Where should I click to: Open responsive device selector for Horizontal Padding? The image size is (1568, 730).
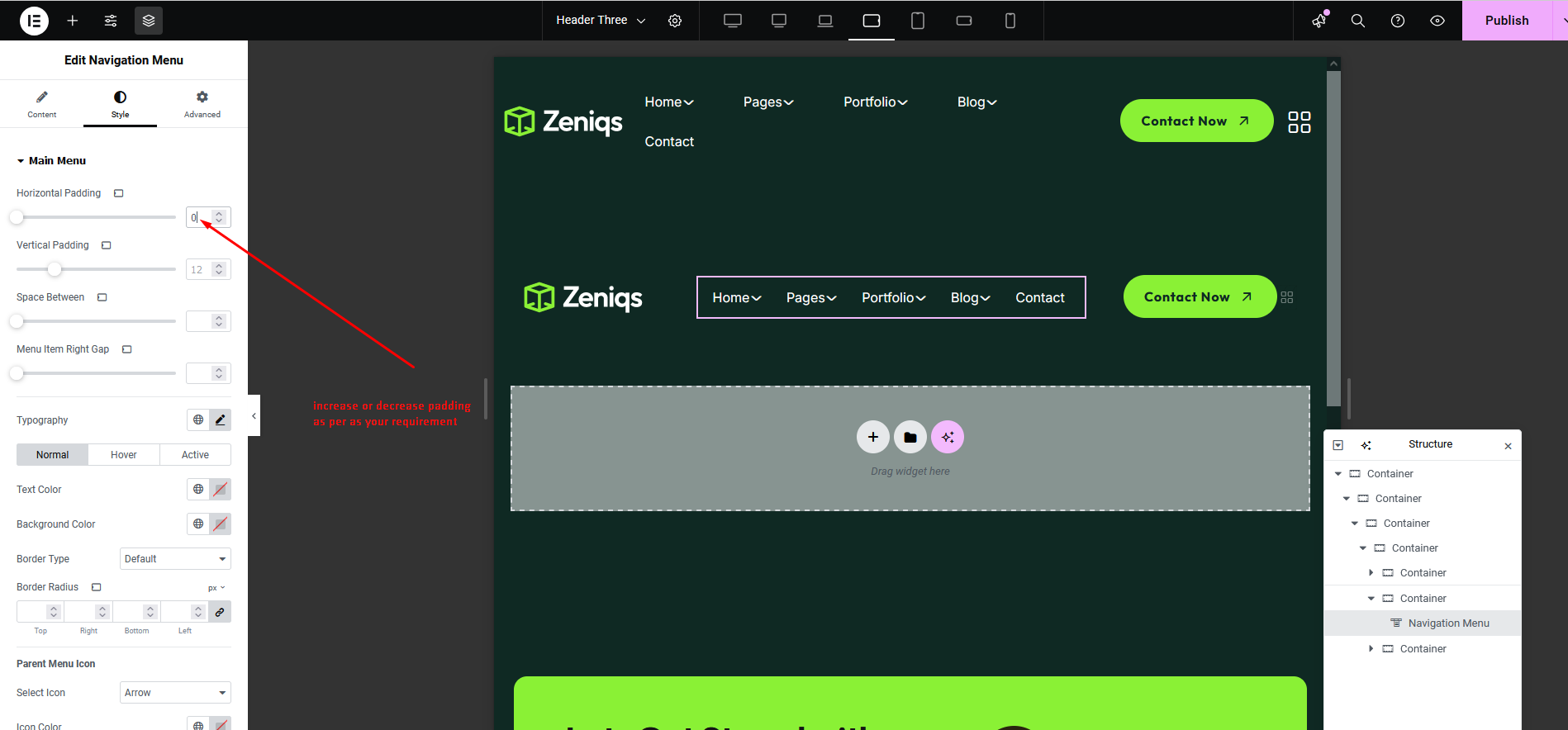pos(119,193)
